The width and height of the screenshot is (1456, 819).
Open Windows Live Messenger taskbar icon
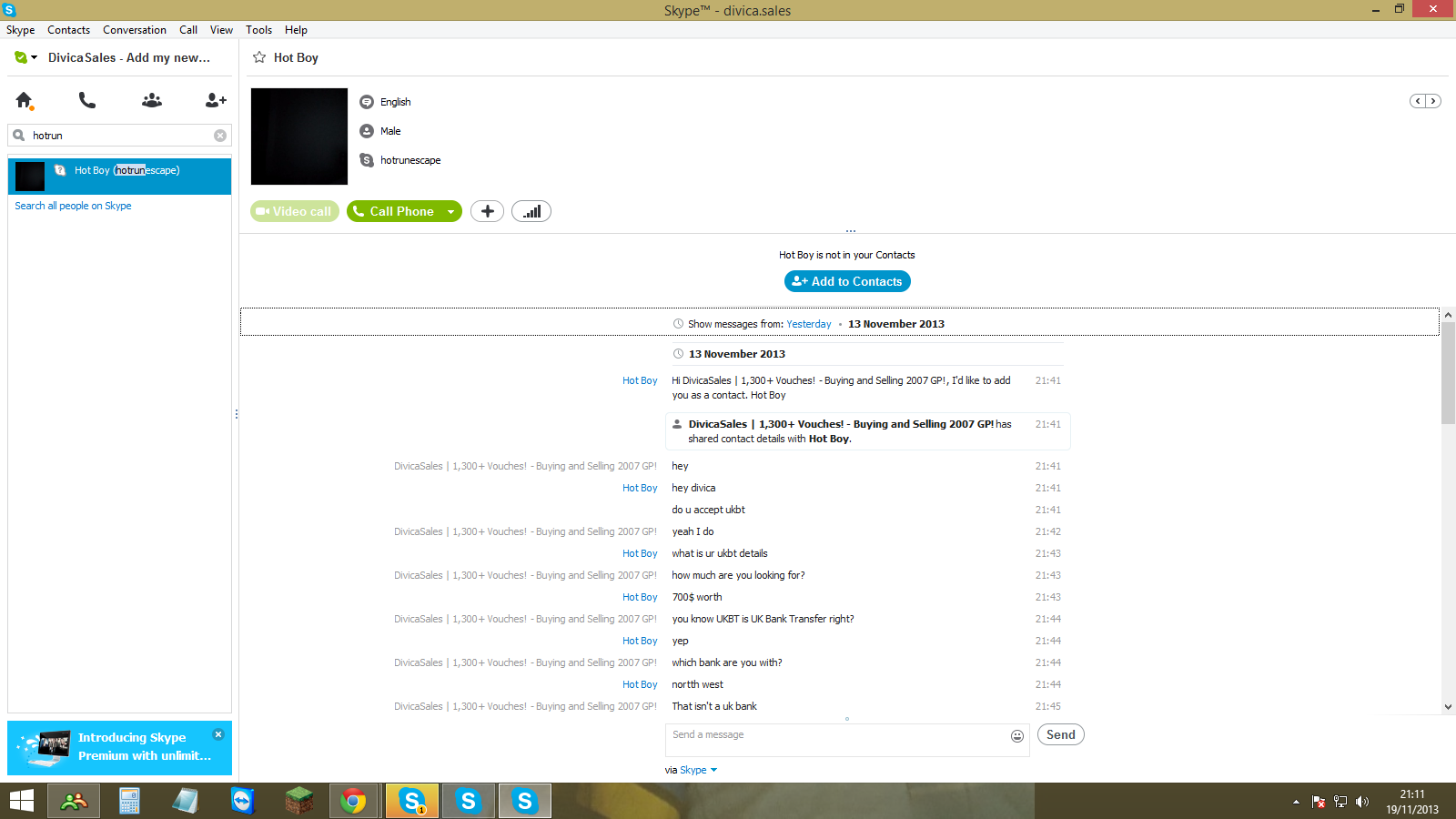tap(74, 801)
